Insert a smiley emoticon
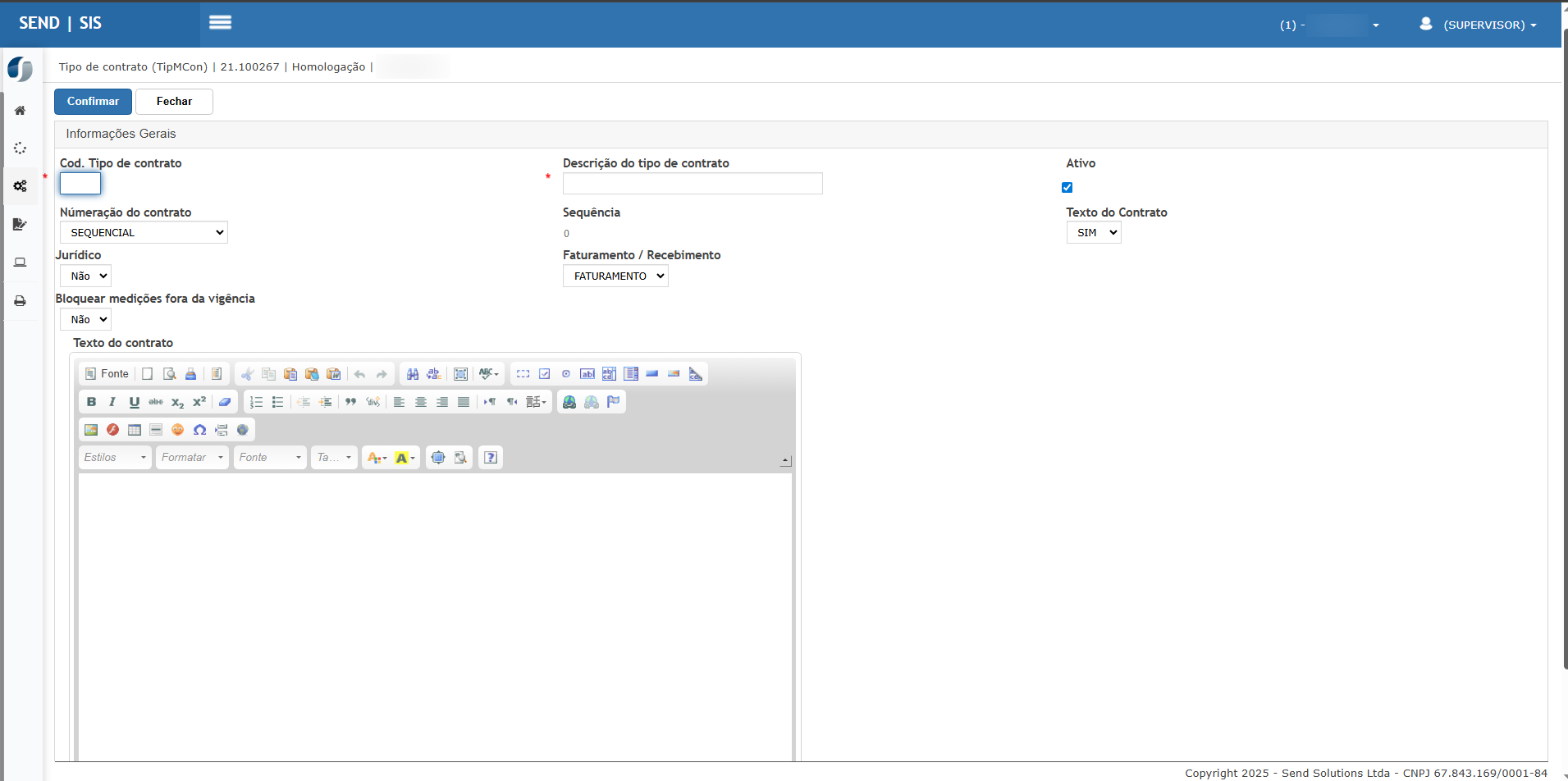 click(x=178, y=430)
